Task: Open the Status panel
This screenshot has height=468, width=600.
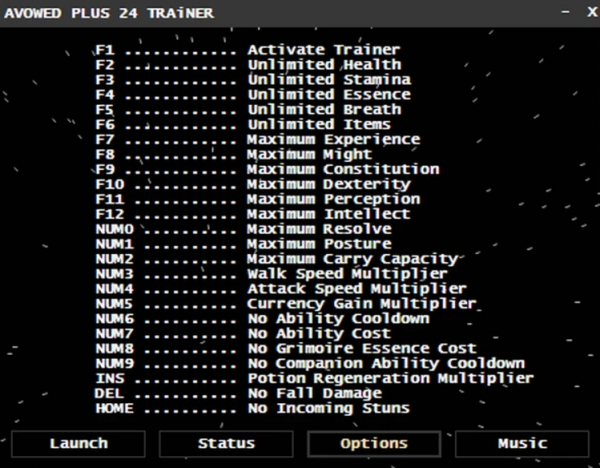Action: pos(226,444)
